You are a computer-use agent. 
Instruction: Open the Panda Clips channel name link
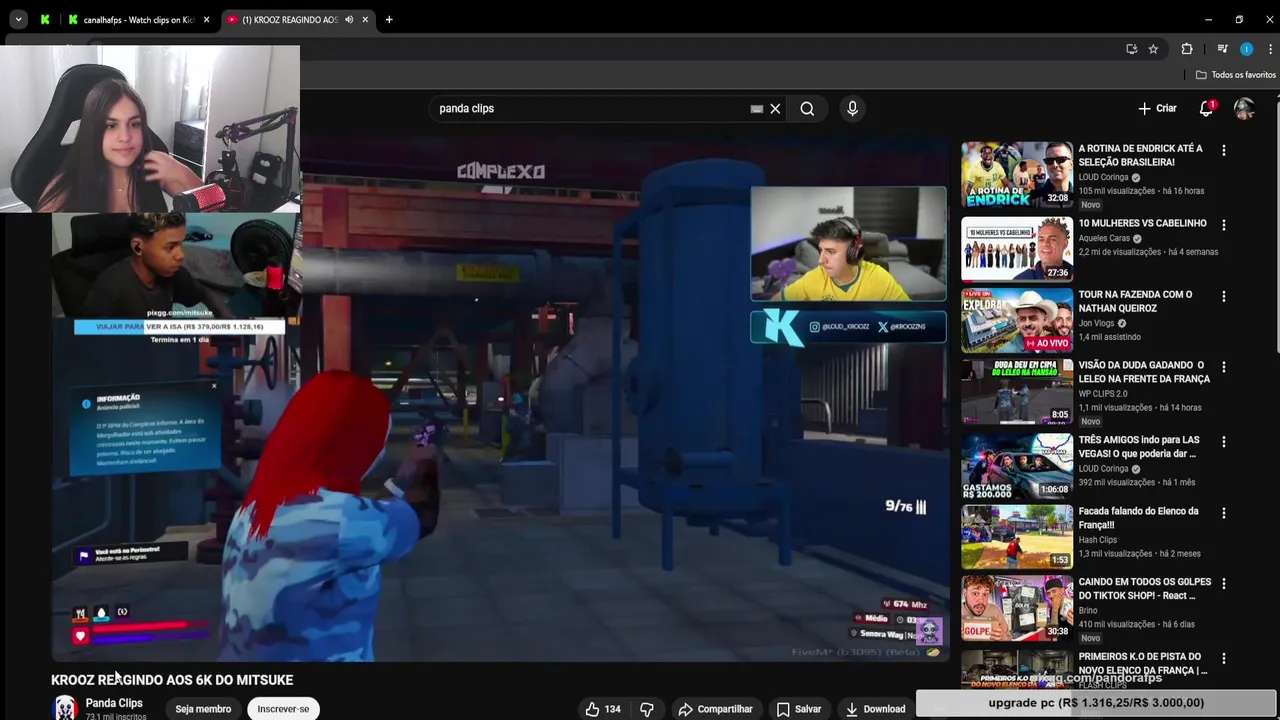point(114,703)
